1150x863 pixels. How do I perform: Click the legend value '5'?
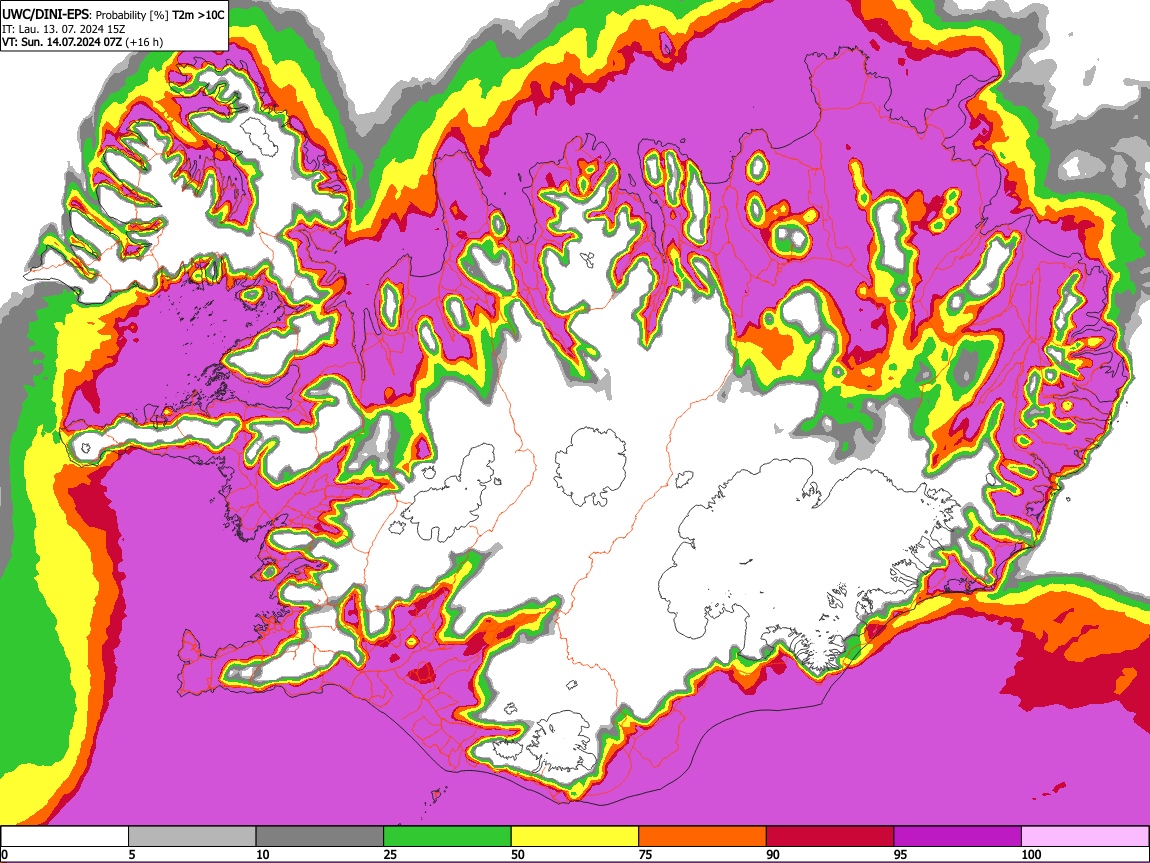132,854
